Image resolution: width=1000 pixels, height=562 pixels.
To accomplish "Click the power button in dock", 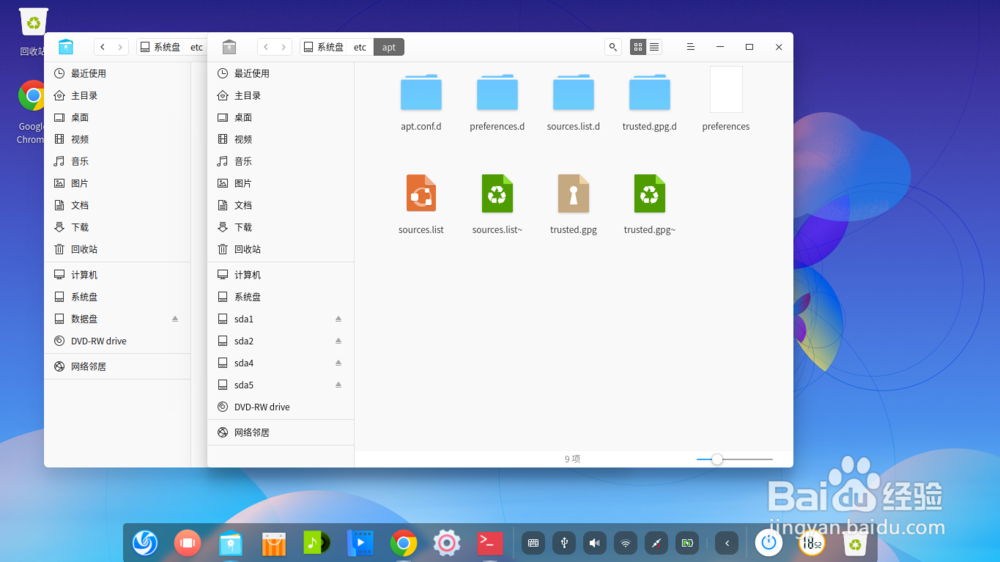I will tap(768, 543).
